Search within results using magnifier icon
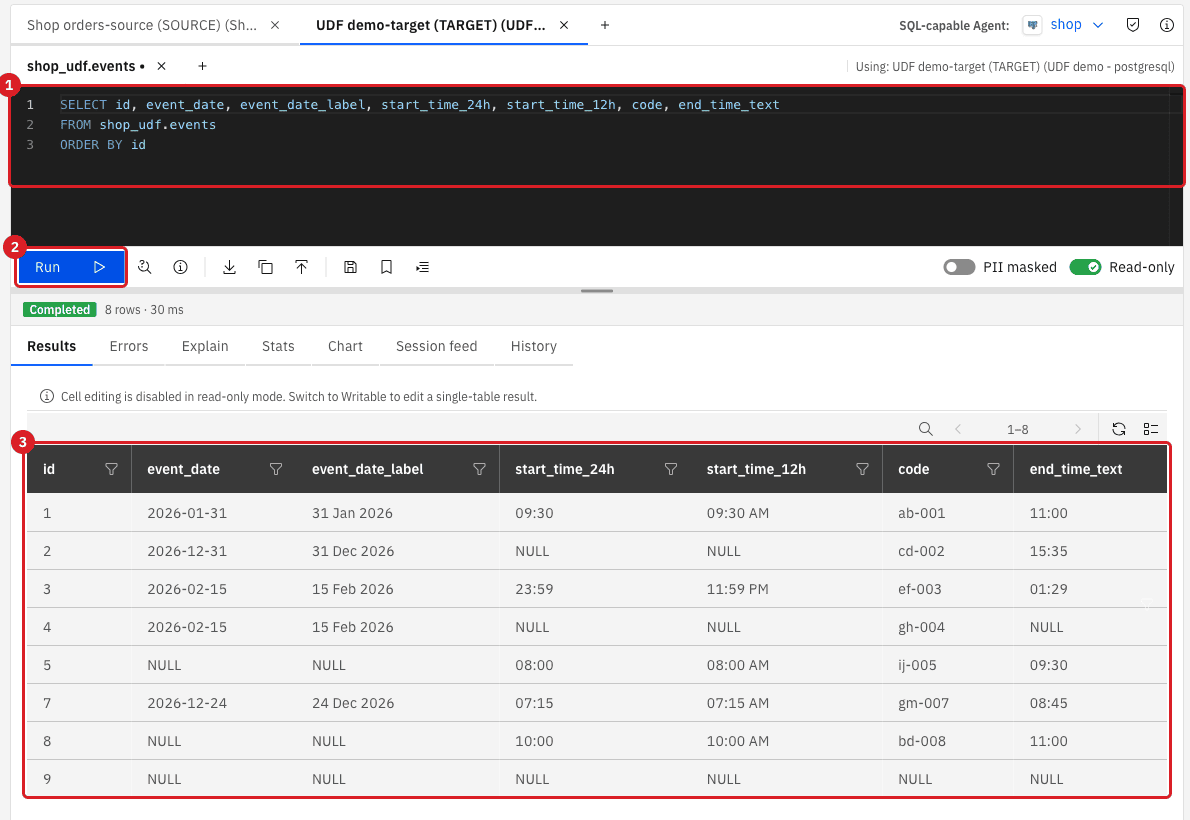 [x=925, y=429]
